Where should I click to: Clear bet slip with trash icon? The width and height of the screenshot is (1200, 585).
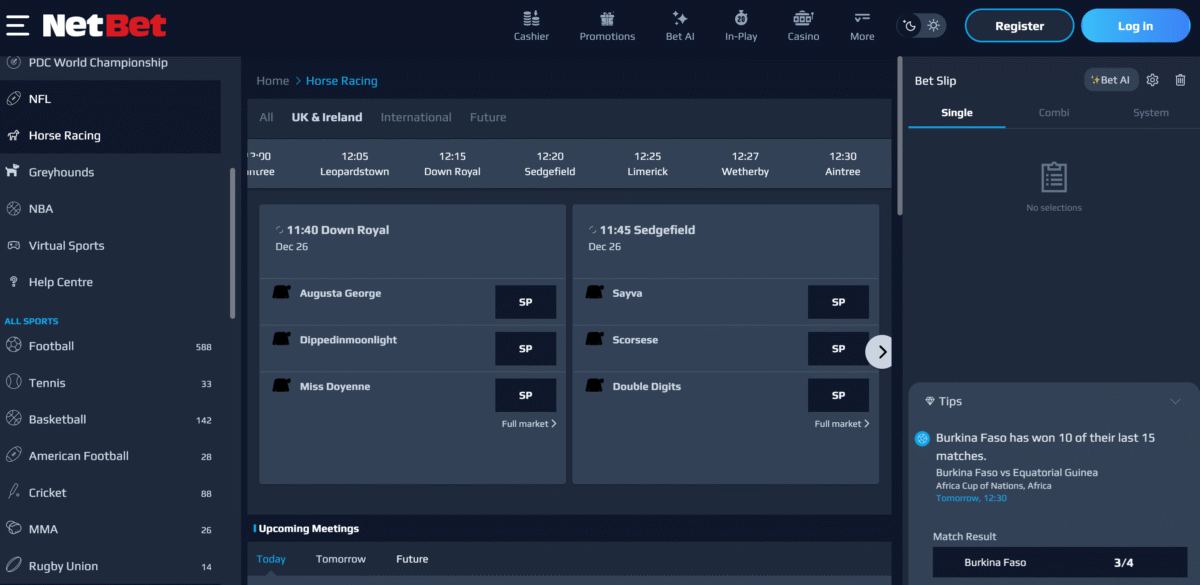click(1180, 80)
